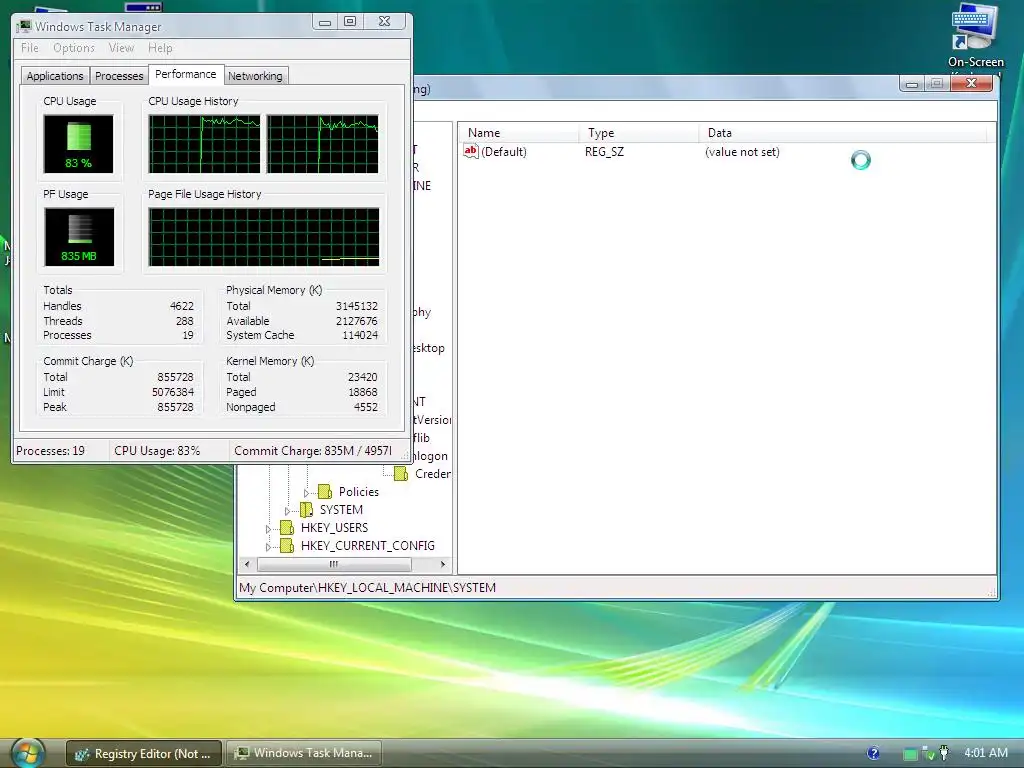This screenshot has width=1024, height=768.
Task: Switch to the Networking tab
Action: (x=255, y=76)
